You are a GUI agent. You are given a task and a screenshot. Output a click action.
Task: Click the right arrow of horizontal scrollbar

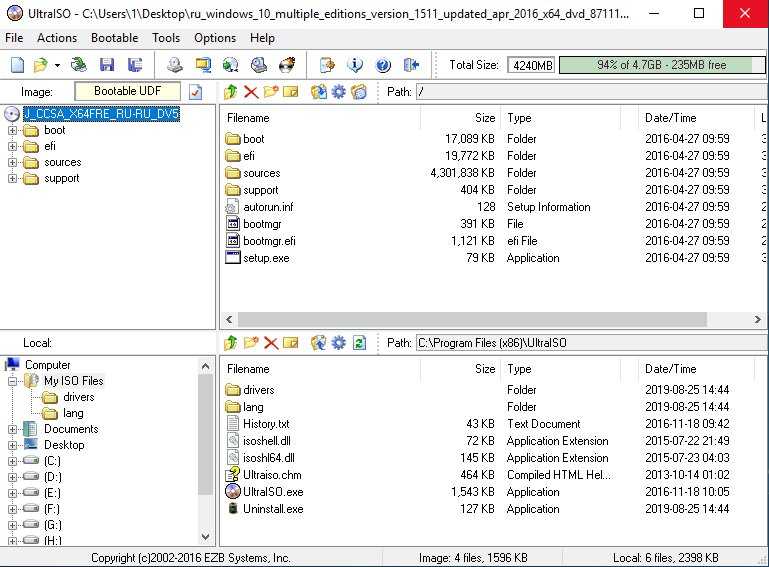[758, 319]
